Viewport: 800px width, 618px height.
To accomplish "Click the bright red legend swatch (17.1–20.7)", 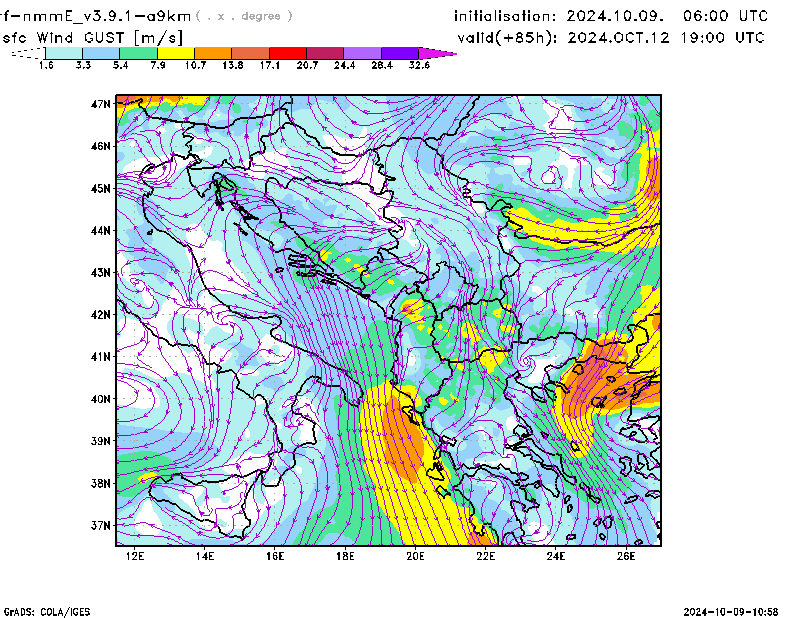I will click(x=288, y=53).
